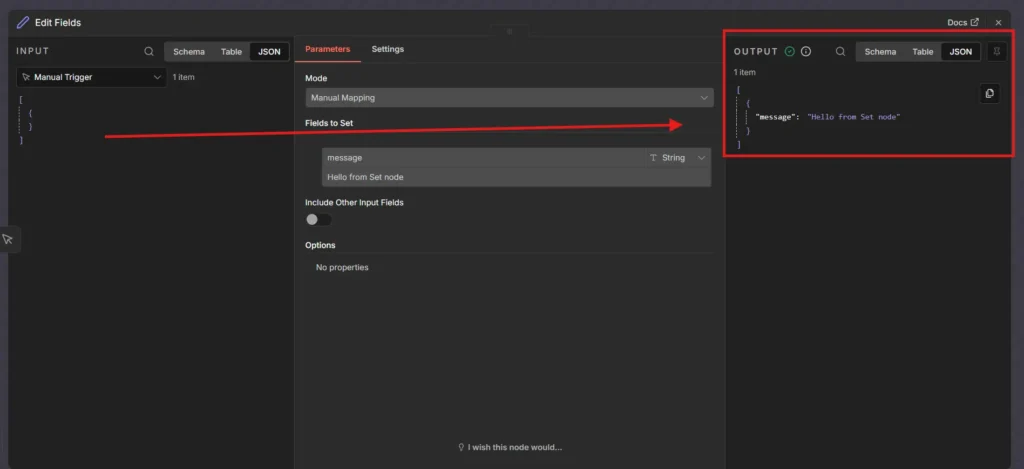The width and height of the screenshot is (1024, 469).
Task: Toggle Include Other Input Fields switch
Action: [318, 219]
